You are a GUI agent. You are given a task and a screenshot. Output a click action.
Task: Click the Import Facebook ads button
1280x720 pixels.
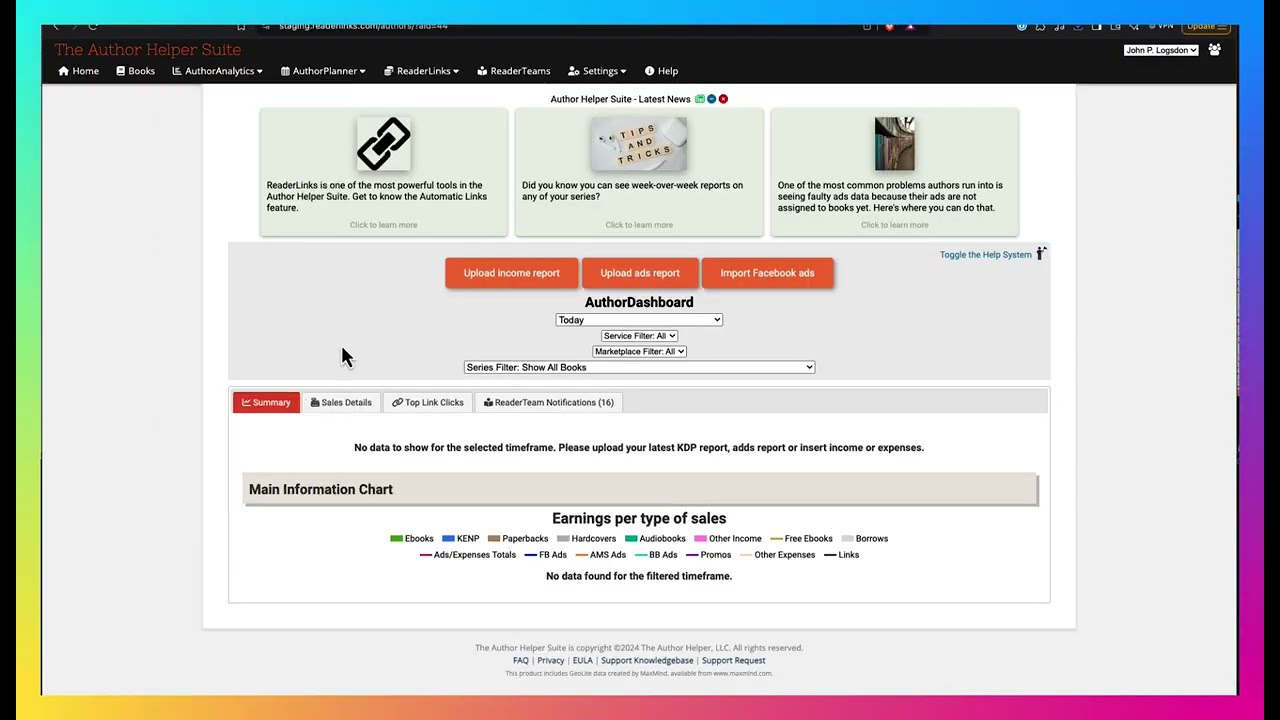767,273
